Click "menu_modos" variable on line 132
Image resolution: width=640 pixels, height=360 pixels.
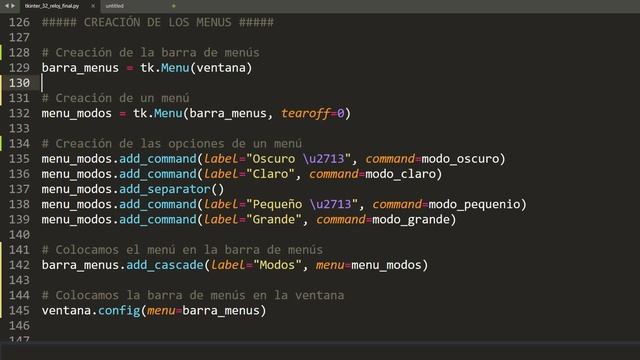(76, 113)
